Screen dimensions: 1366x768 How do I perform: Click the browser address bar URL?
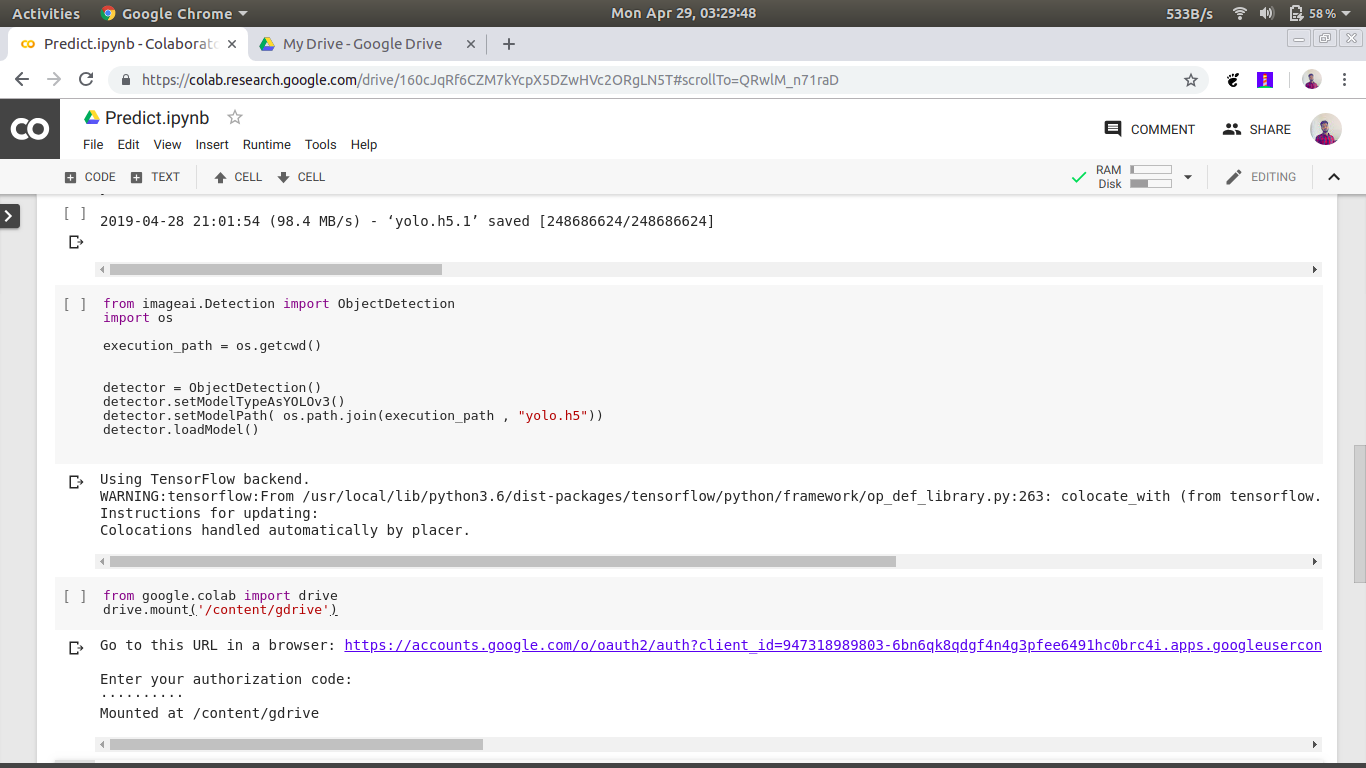point(490,80)
